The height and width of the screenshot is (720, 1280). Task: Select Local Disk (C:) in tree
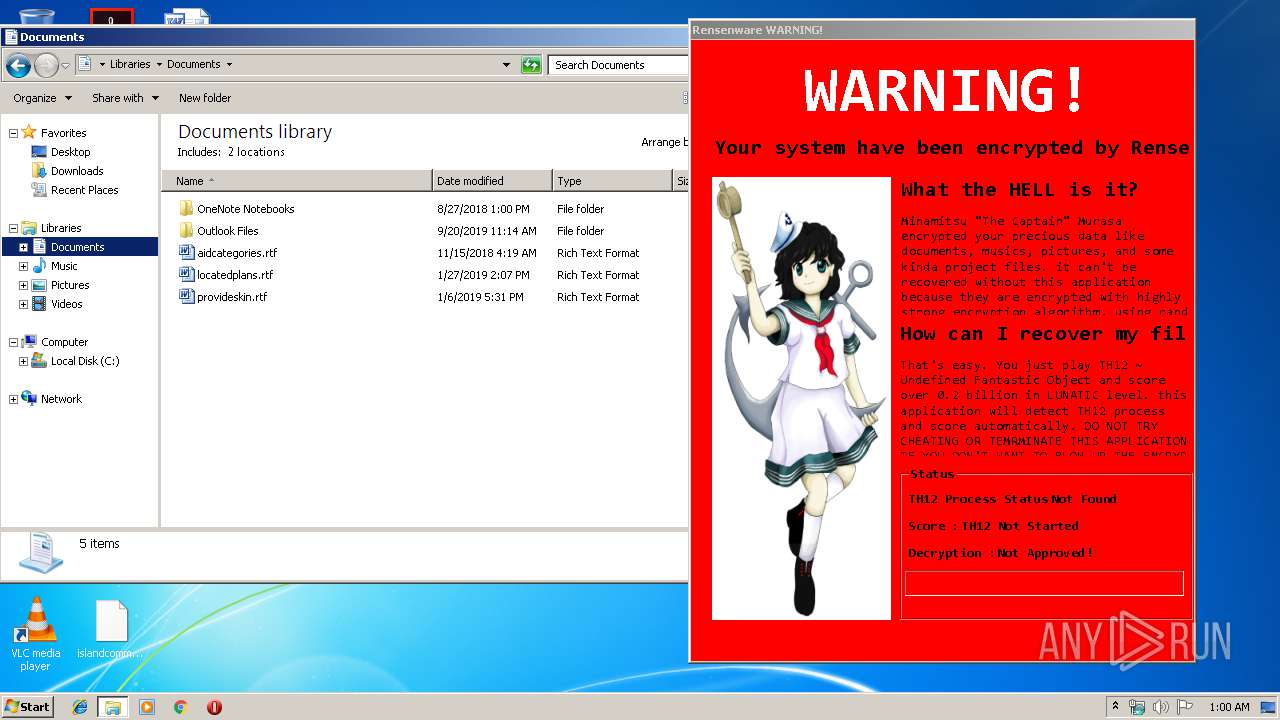85,361
